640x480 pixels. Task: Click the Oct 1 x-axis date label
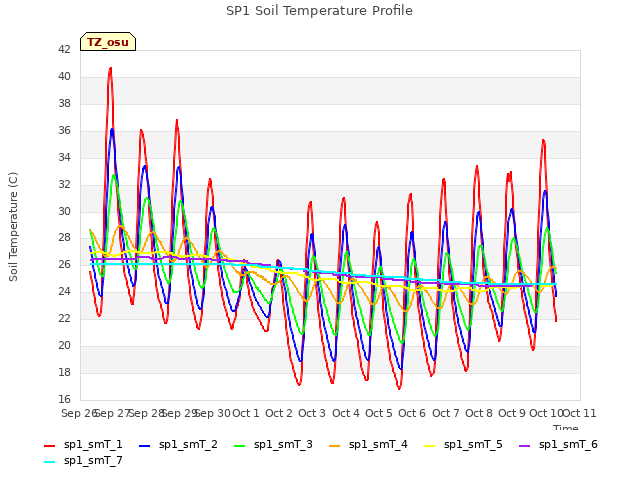(x=246, y=413)
